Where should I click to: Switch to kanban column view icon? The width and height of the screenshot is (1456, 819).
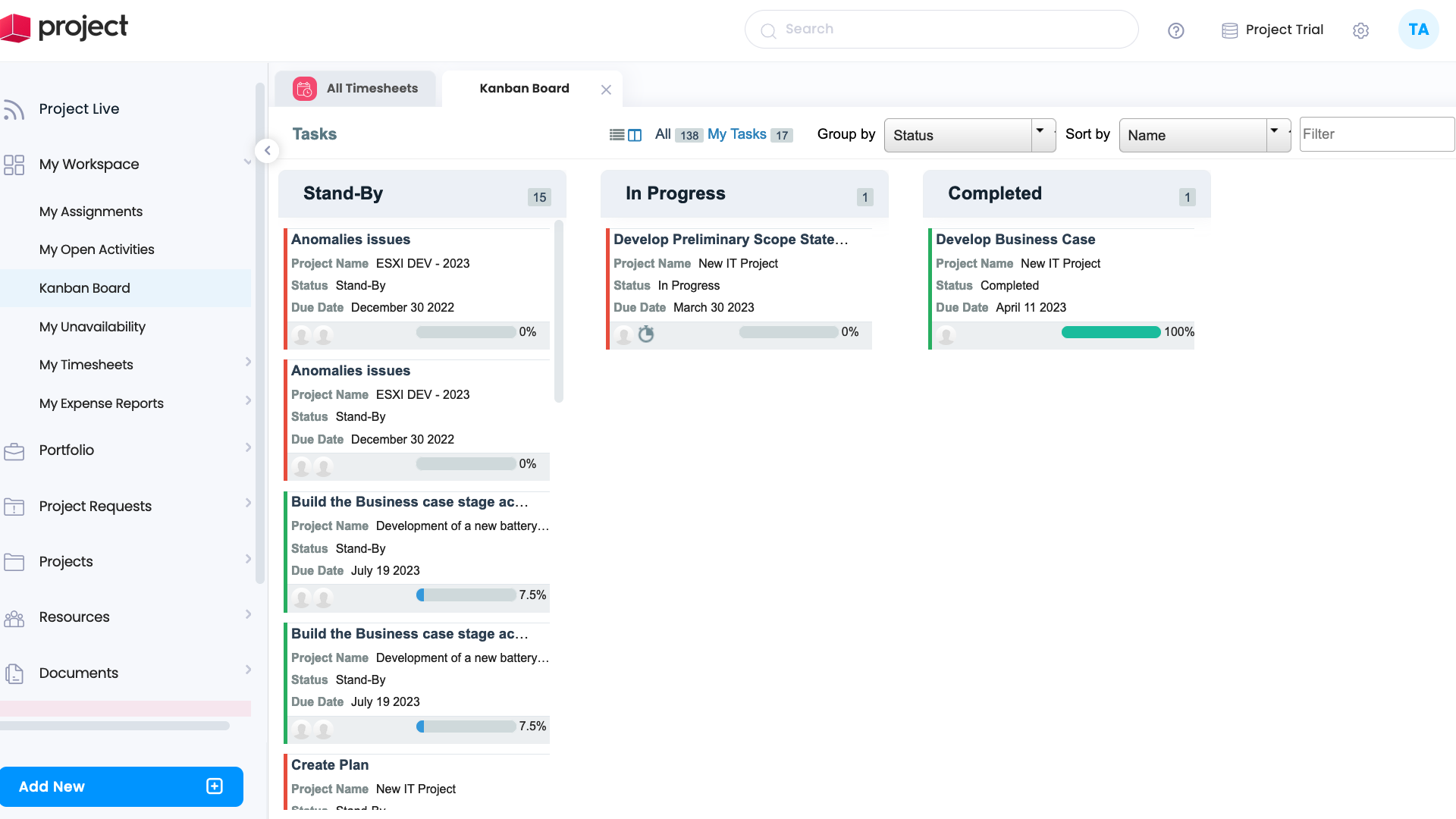[635, 135]
